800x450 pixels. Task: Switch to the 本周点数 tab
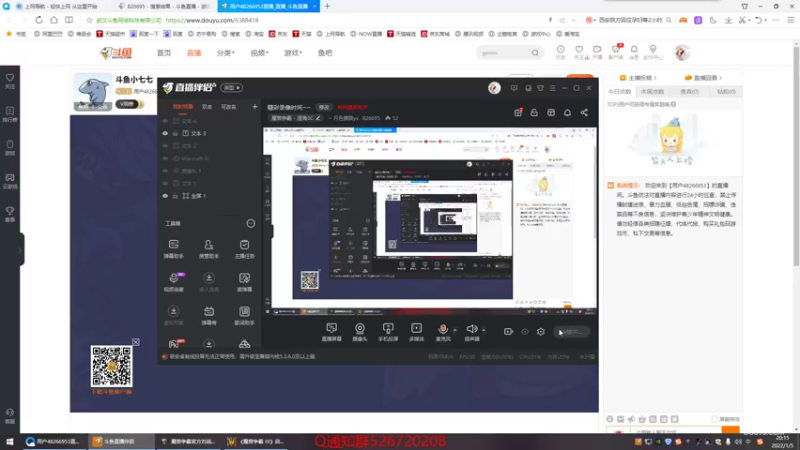(x=653, y=92)
